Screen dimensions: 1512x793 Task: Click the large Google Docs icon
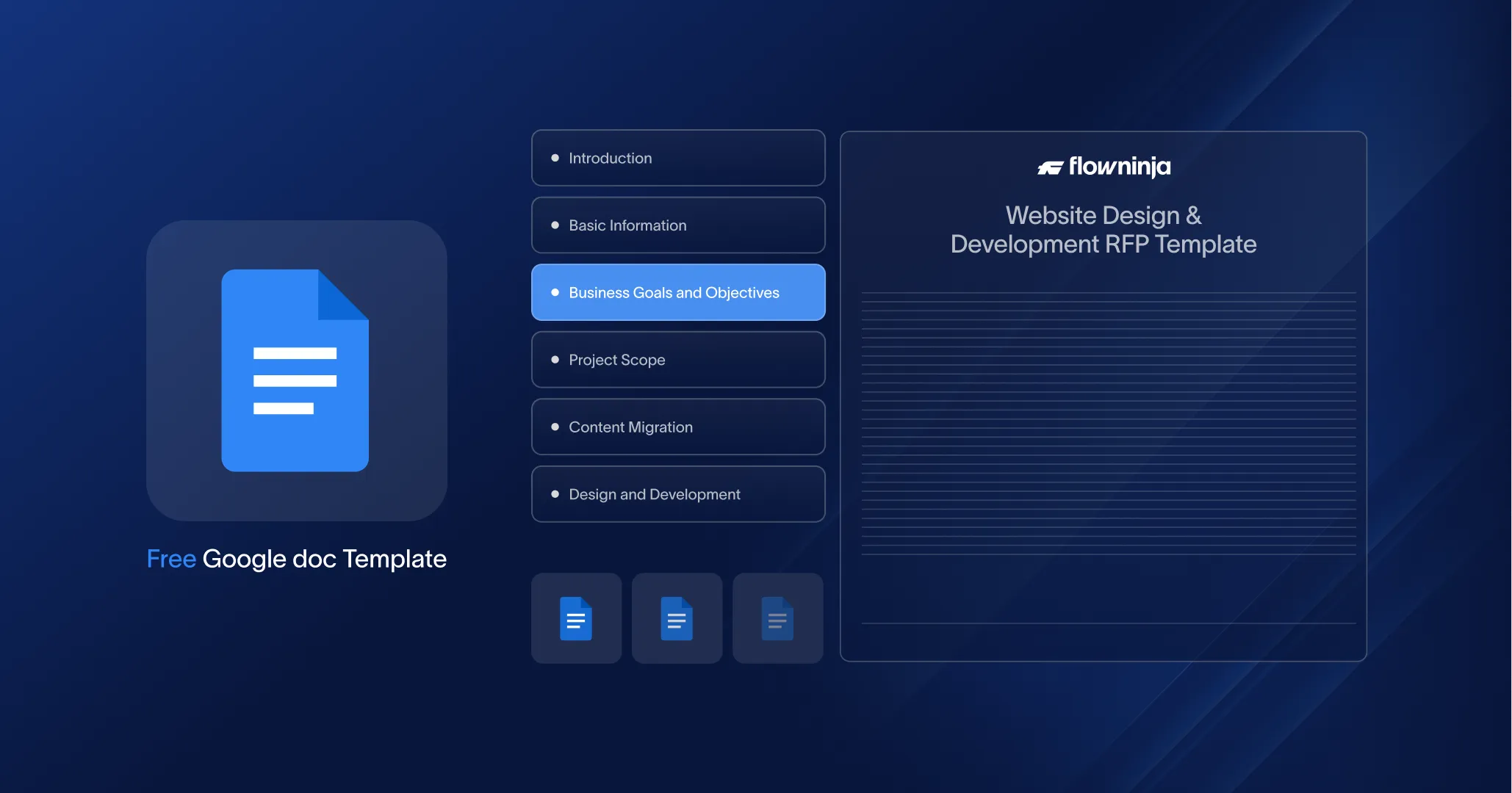(x=295, y=371)
